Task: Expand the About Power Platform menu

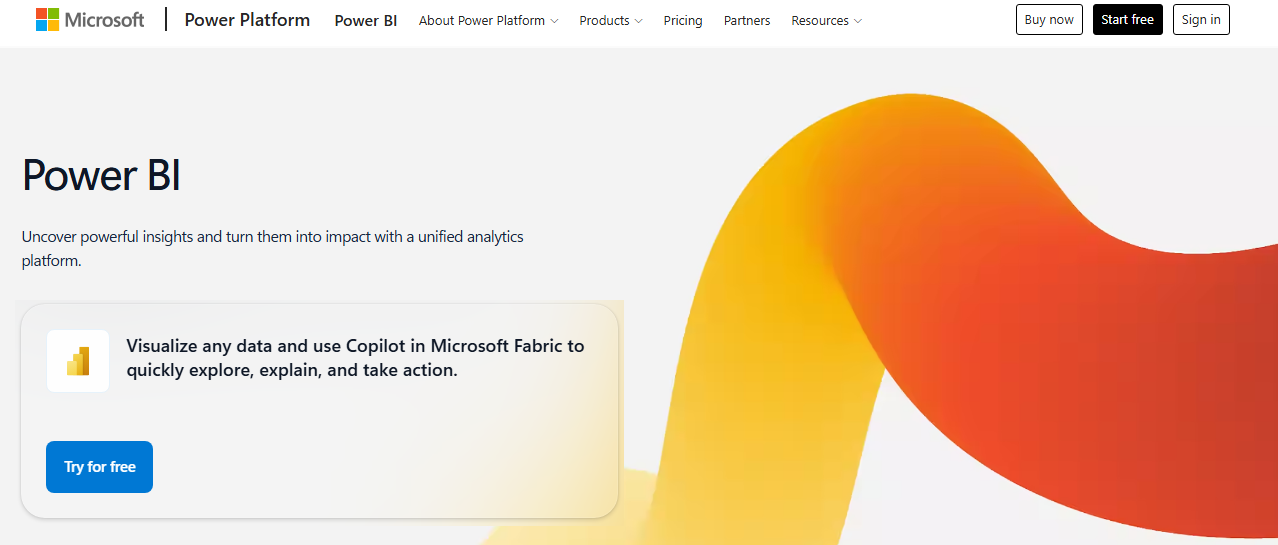Action: click(x=489, y=20)
